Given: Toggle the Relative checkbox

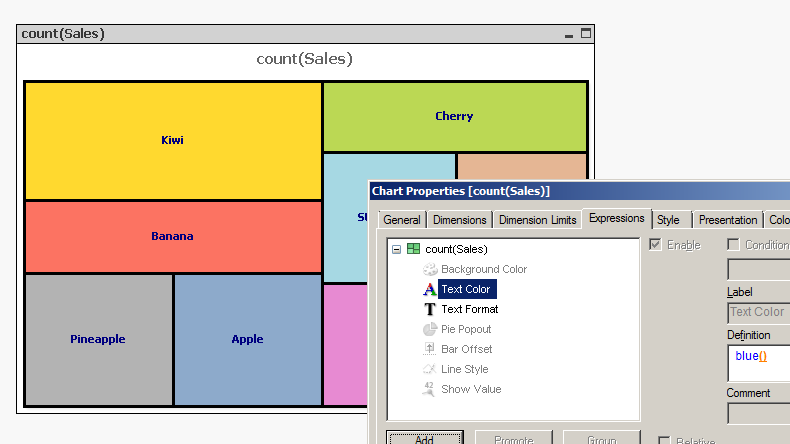Looking at the screenshot, I should [665, 441].
